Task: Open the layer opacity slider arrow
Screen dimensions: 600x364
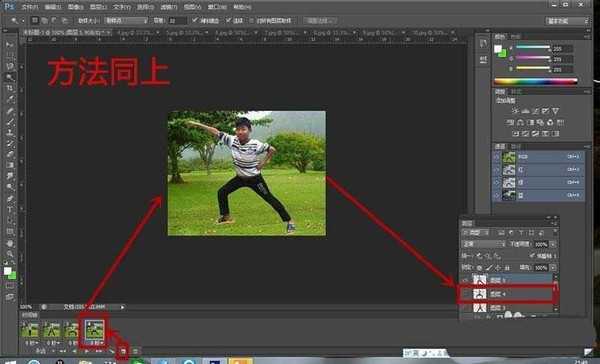Action: point(553,244)
